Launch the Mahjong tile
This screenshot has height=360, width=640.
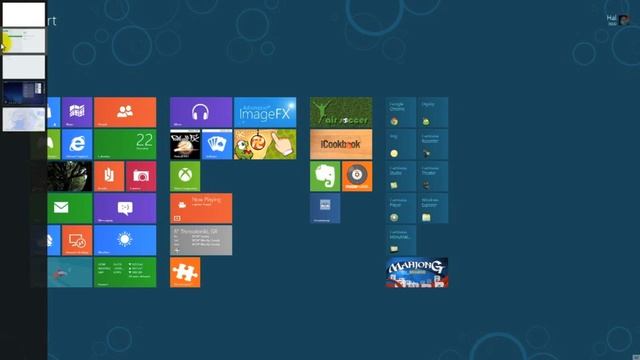click(417, 272)
